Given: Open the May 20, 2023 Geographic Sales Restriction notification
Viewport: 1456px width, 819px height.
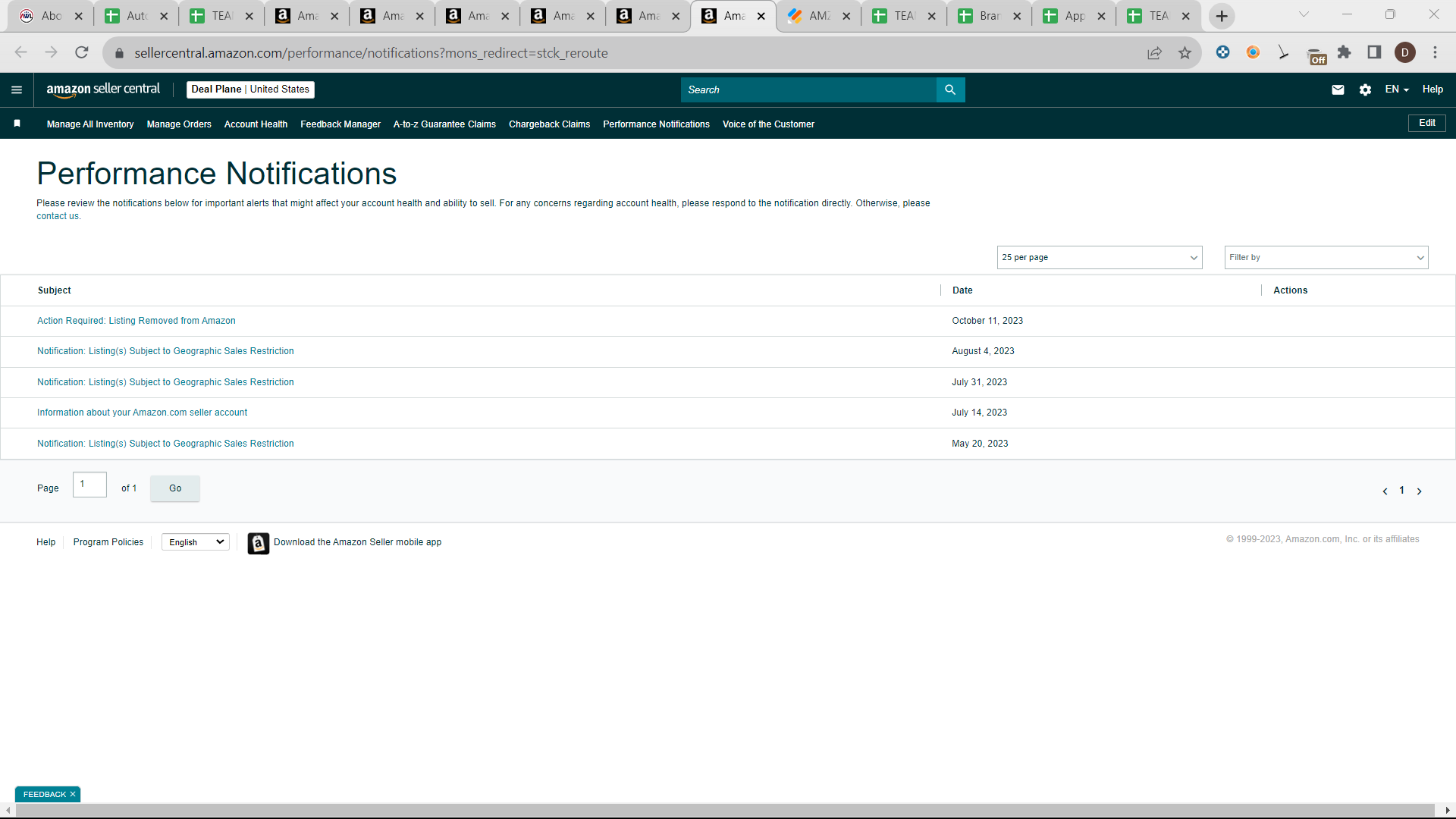Looking at the screenshot, I should (165, 444).
